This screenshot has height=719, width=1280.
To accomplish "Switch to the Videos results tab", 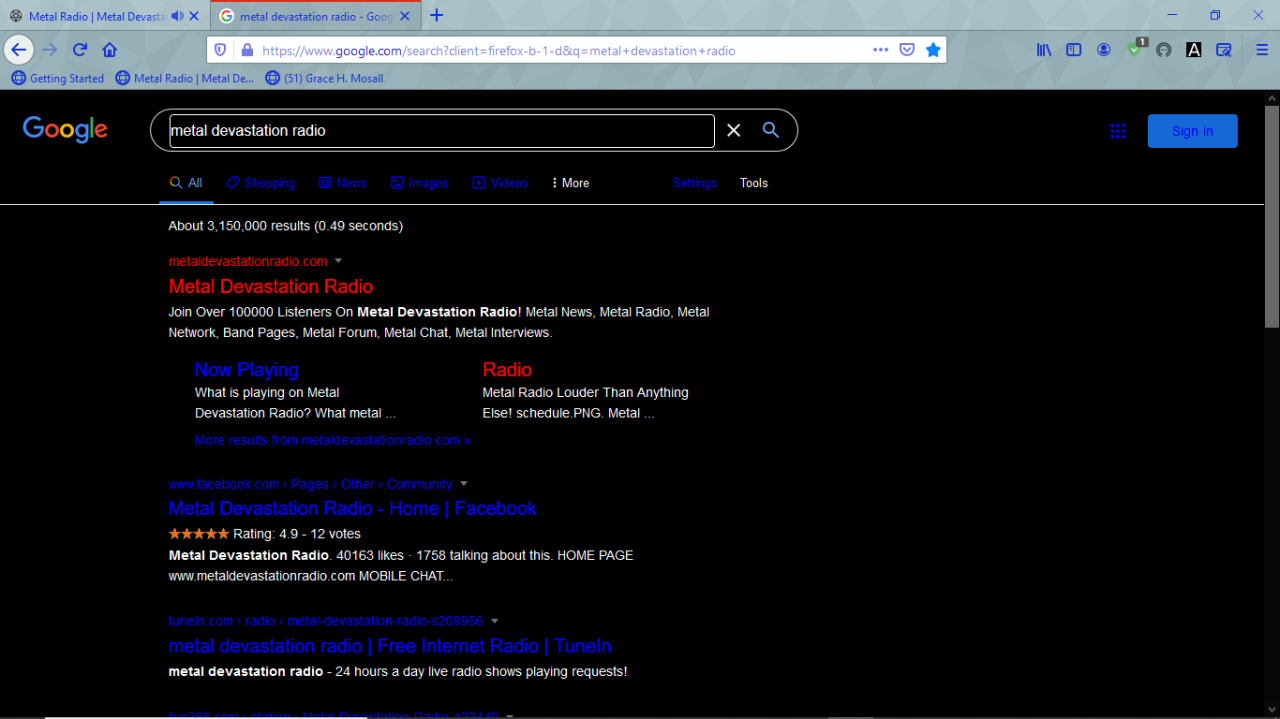I will coord(500,183).
